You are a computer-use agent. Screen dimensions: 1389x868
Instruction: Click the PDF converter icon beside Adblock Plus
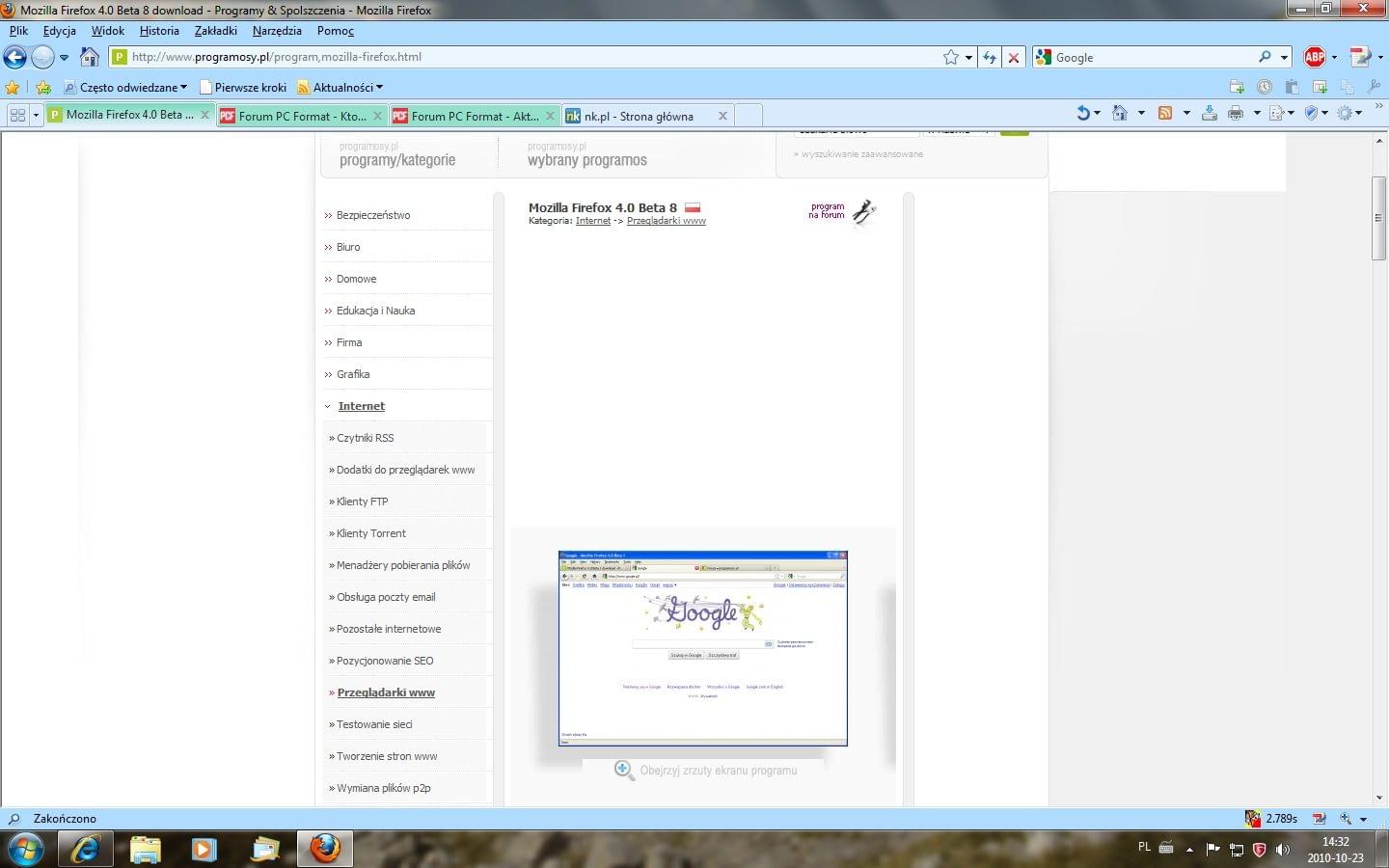1359,57
